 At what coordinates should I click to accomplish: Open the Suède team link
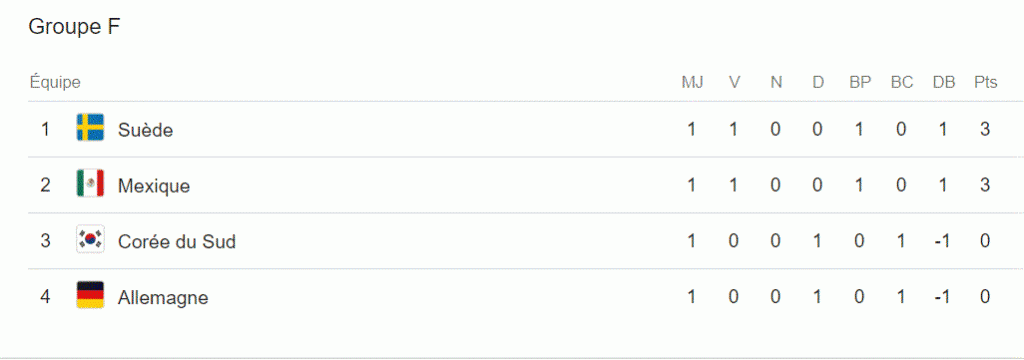click(146, 130)
